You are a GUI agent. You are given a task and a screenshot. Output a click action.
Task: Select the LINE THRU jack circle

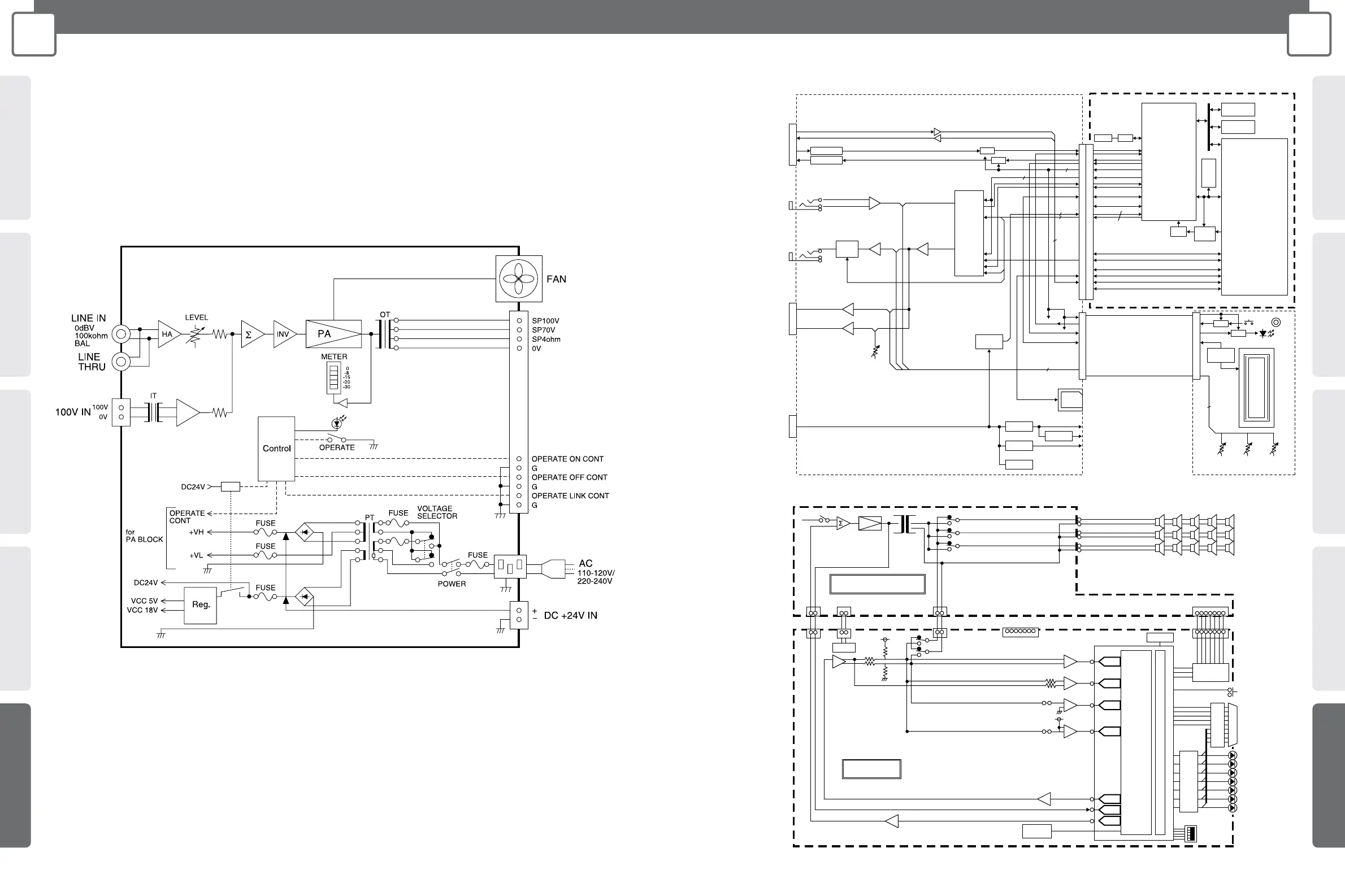click(x=121, y=362)
